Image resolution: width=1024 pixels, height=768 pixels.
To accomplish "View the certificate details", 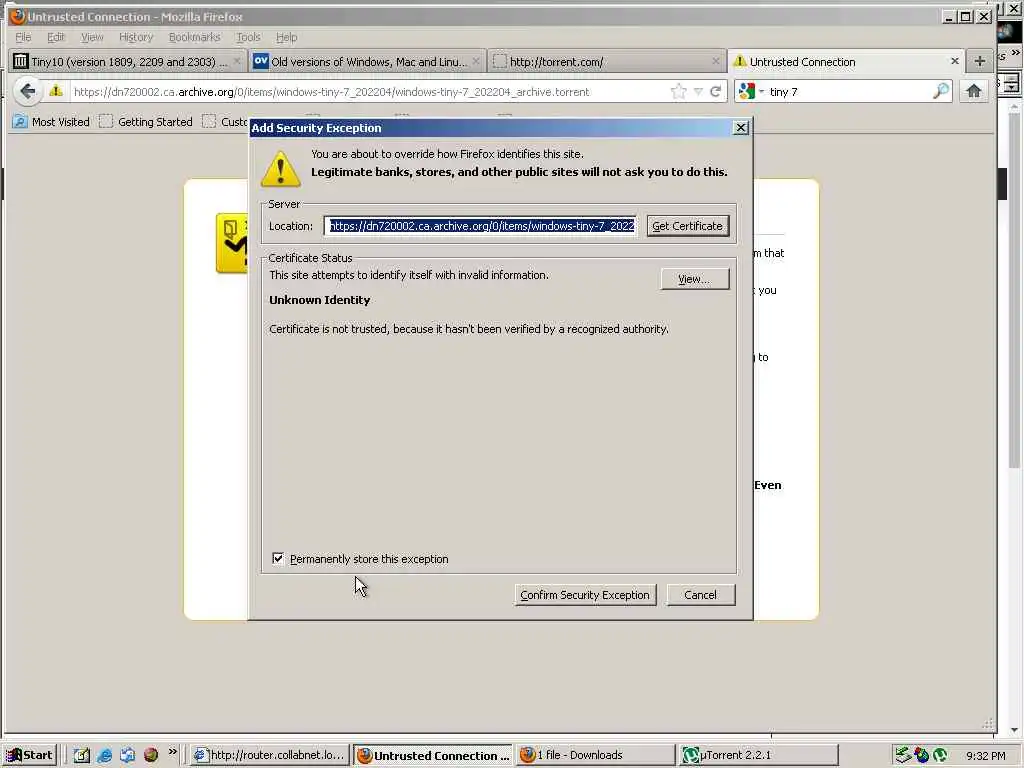I will [695, 279].
